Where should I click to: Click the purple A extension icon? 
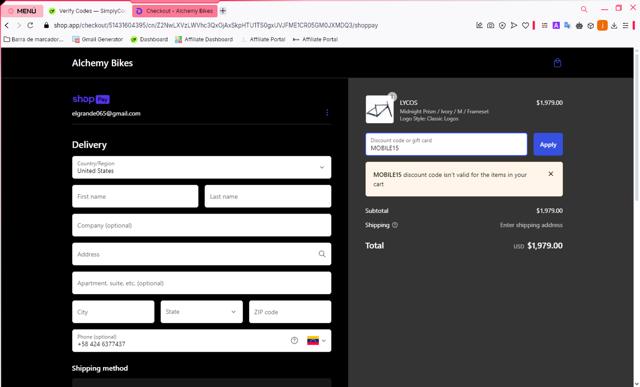coord(556,25)
